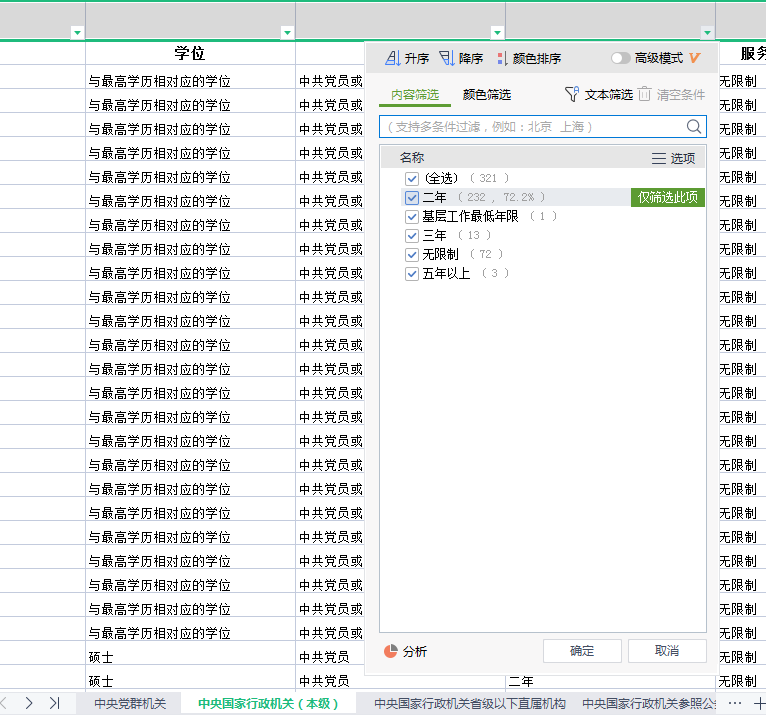Click the color sort (颜色排序) icon
The width and height of the screenshot is (766, 715).
click(502, 59)
